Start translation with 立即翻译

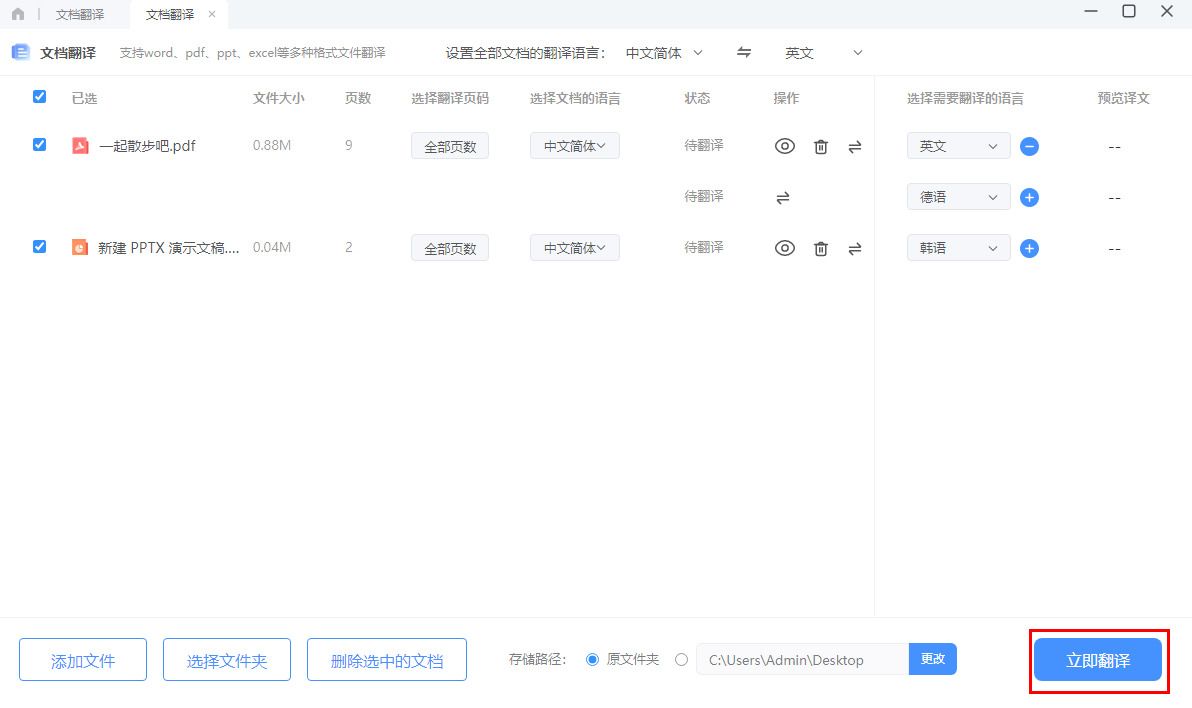tap(1098, 660)
